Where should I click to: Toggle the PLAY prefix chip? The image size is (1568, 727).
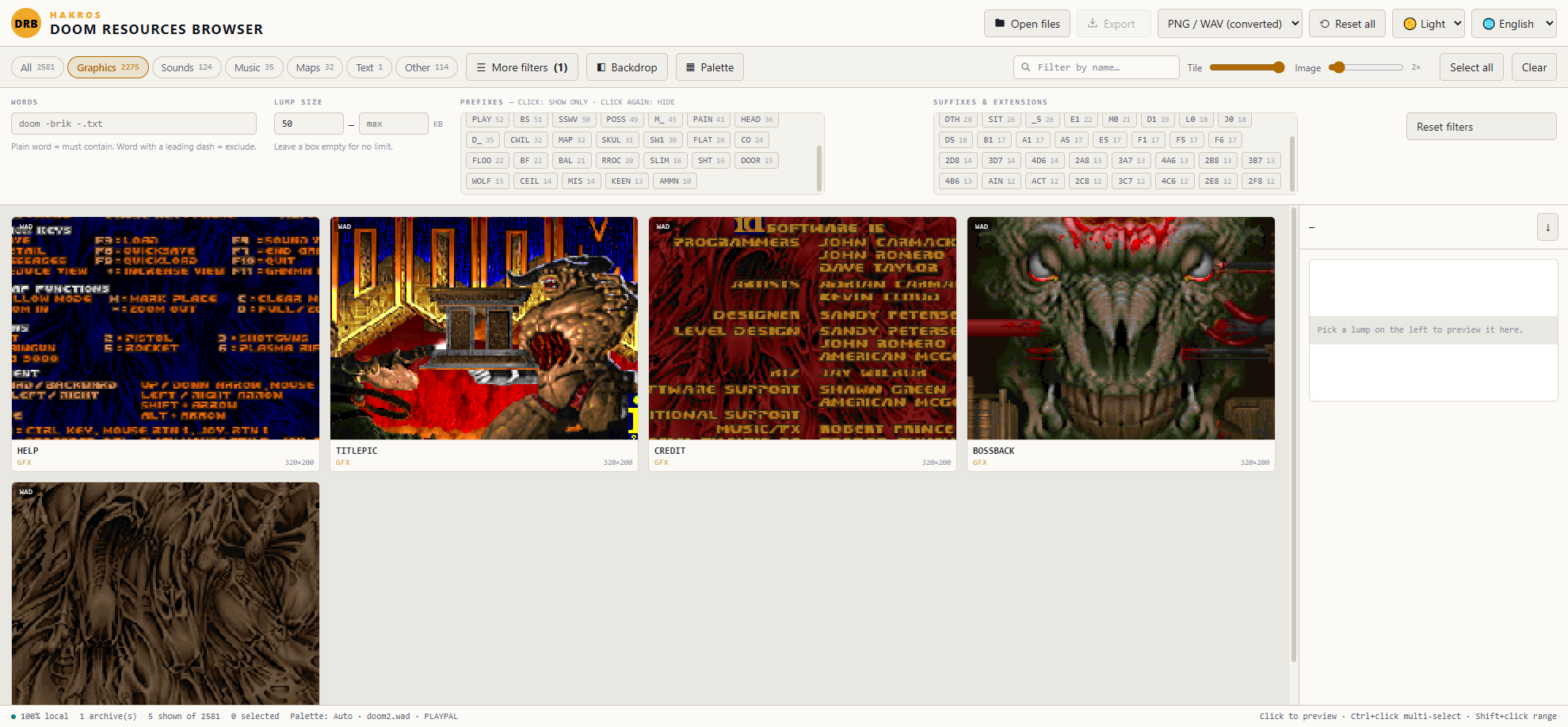[487, 120]
